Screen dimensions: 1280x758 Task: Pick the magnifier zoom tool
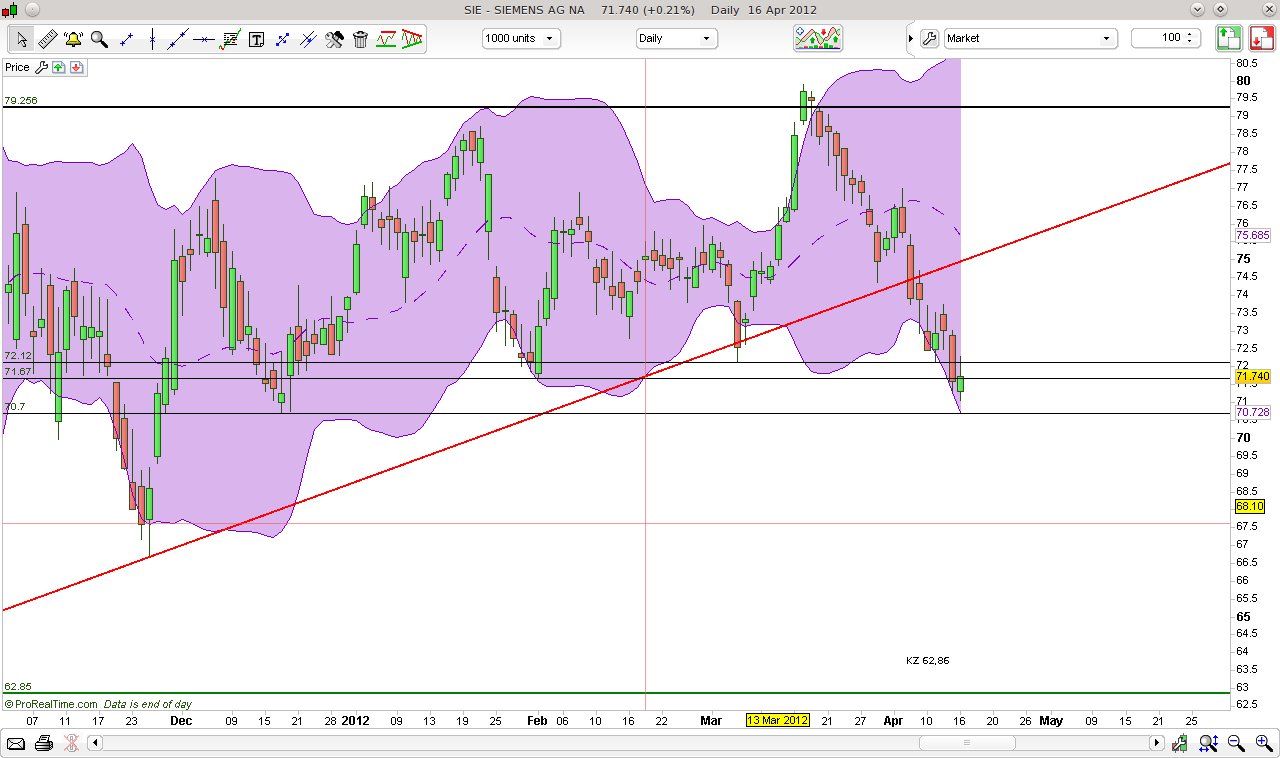pyautogui.click(x=100, y=40)
